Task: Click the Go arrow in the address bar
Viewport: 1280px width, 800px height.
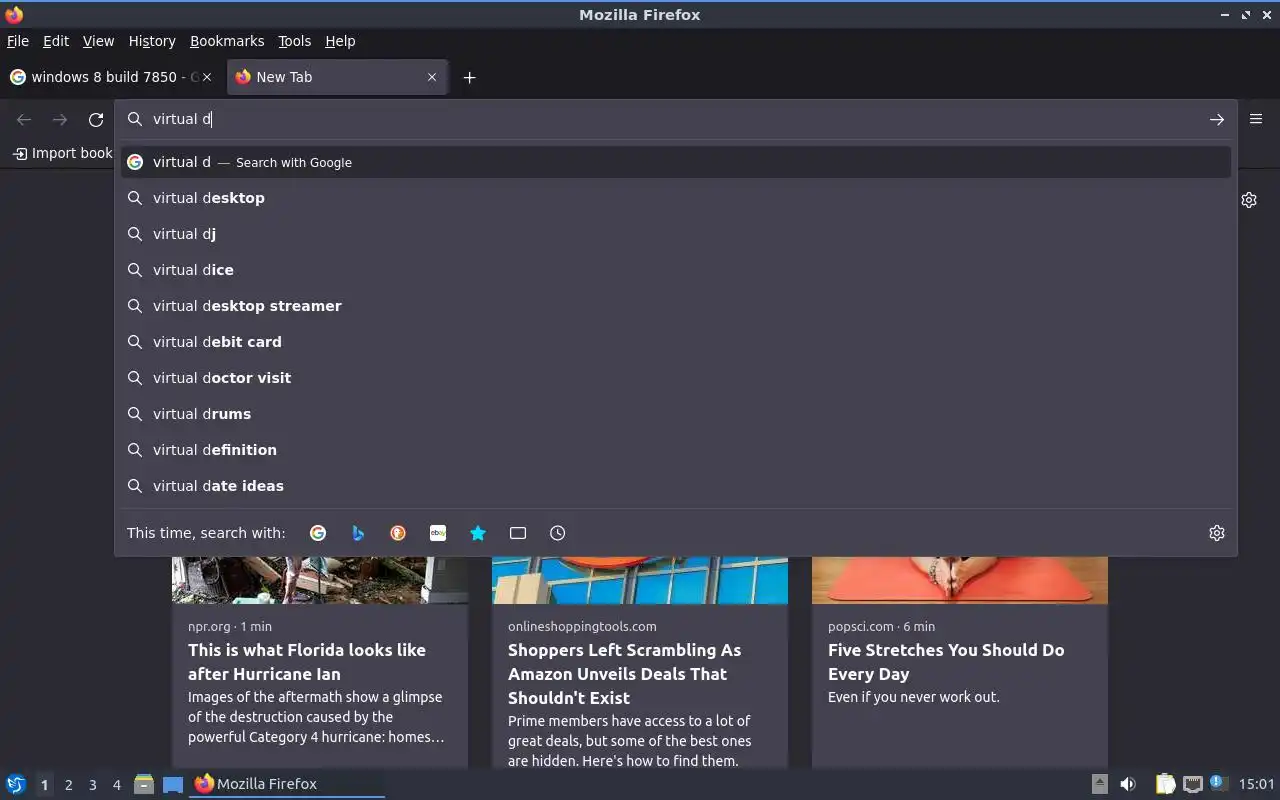Action: coord(1216,119)
